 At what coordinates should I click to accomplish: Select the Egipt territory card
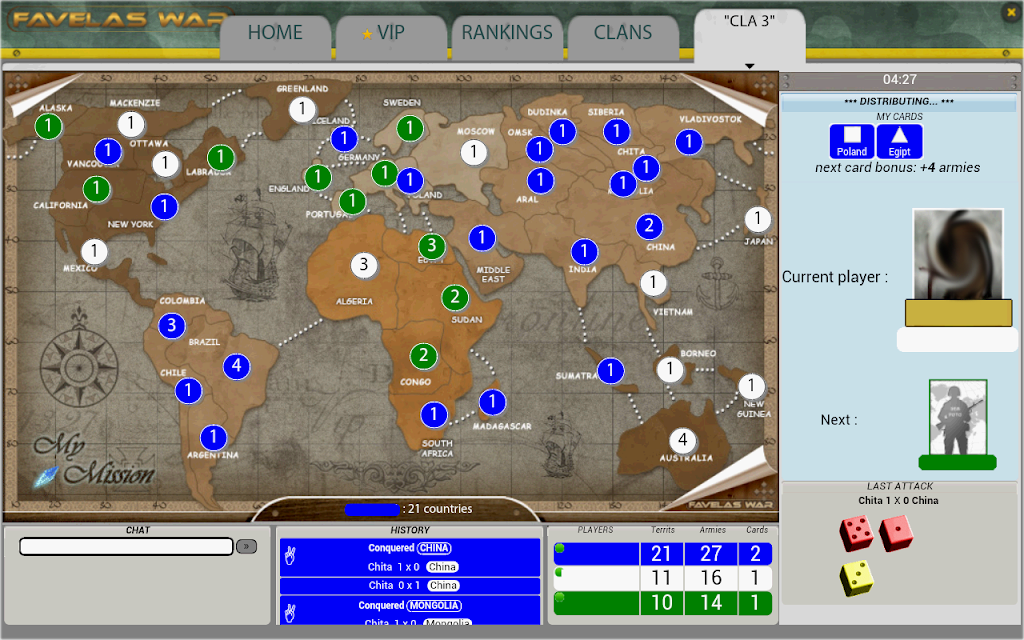(x=899, y=141)
